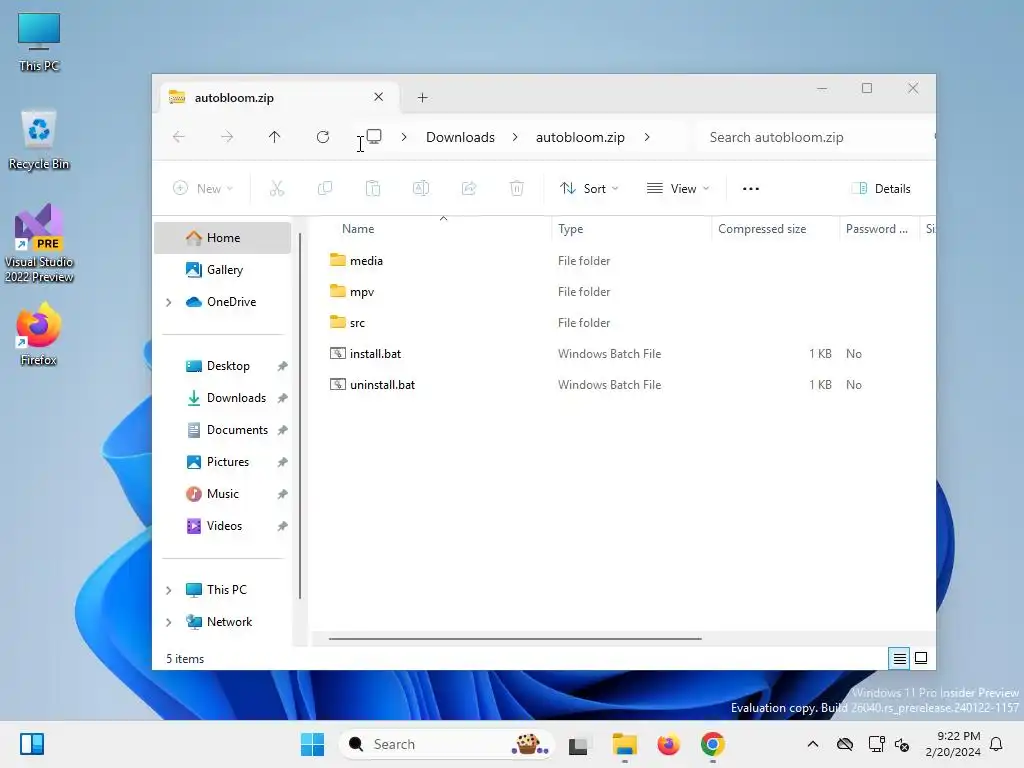Open Videos quick access folder
1024x768 pixels.
tap(223, 526)
